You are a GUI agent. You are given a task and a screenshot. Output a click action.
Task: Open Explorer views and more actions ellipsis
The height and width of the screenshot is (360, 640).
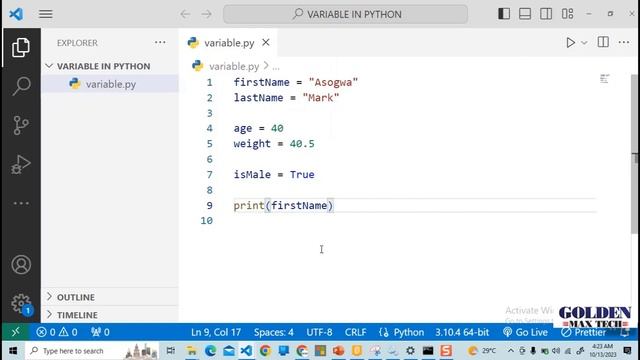point(160,42)
